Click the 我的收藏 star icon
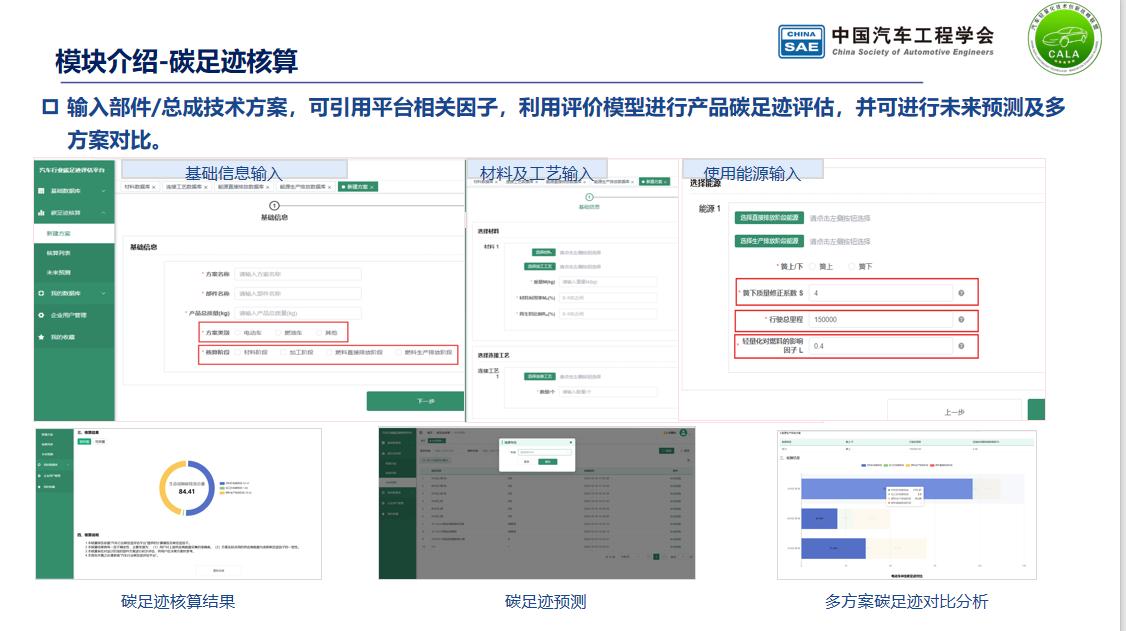The height and width of the screenshot is (631, 1126). [x=41, y=337]
